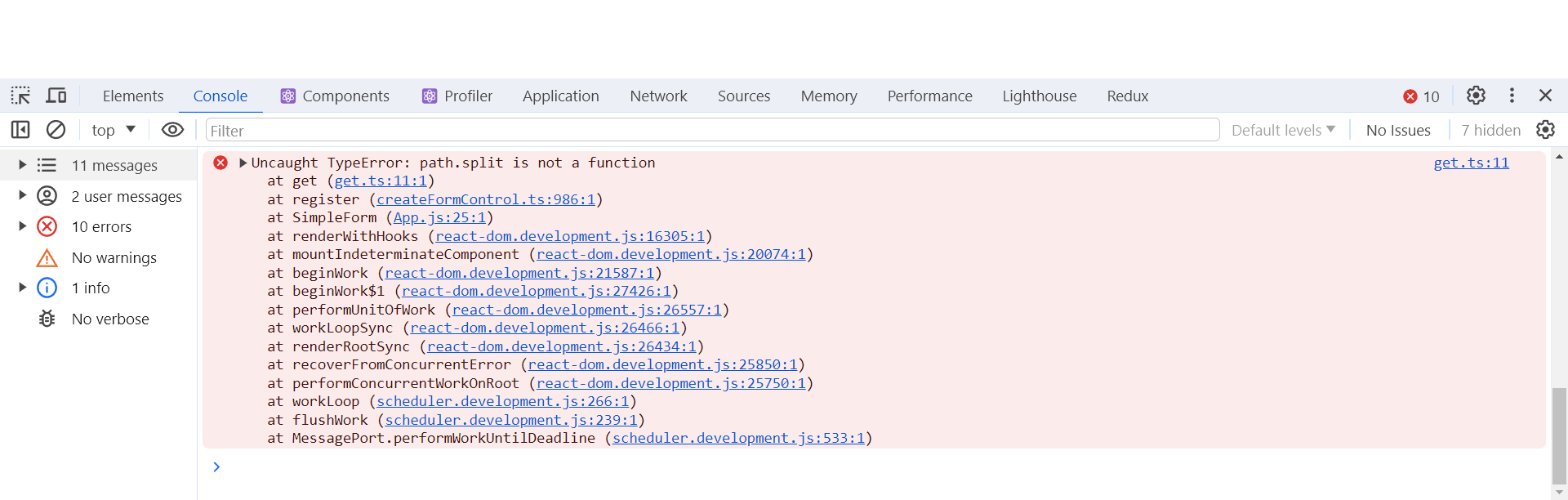This screenshot has width=1568, height=500.
Task: Open react-dom.development.js:26466:1 link
Action: click(x=545, y=328)
